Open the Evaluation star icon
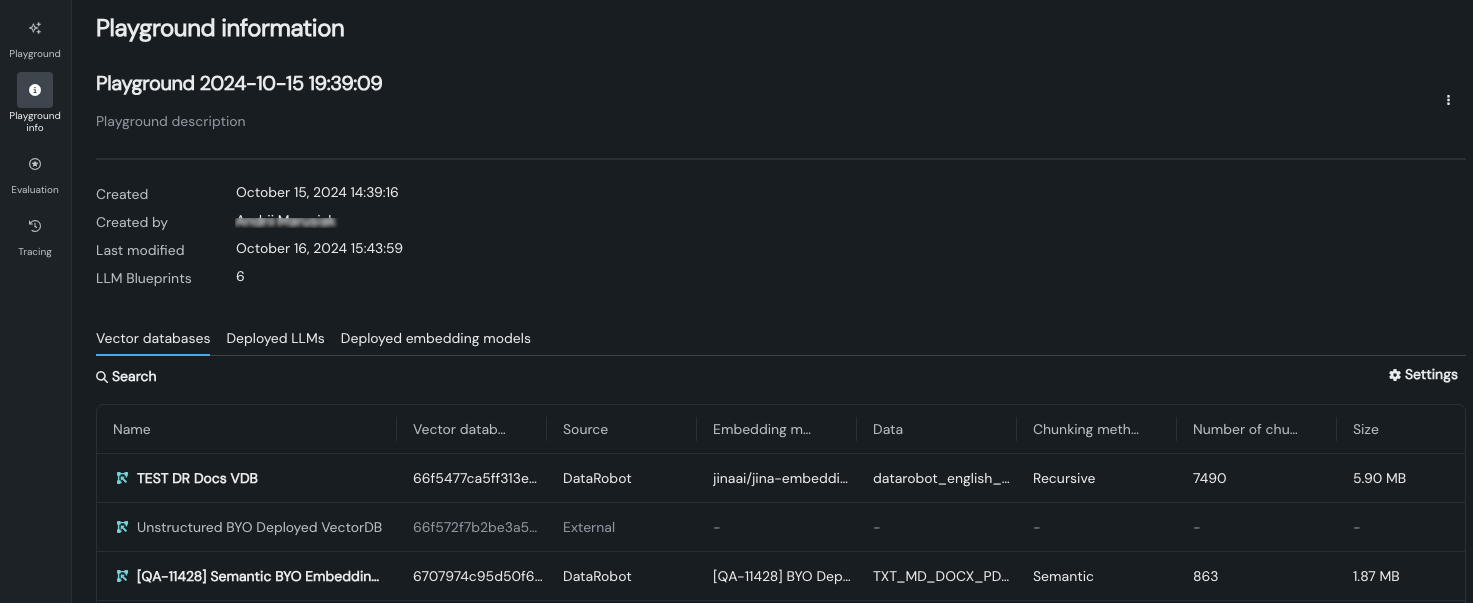1473x603 pixels. (x=35, y=164)
